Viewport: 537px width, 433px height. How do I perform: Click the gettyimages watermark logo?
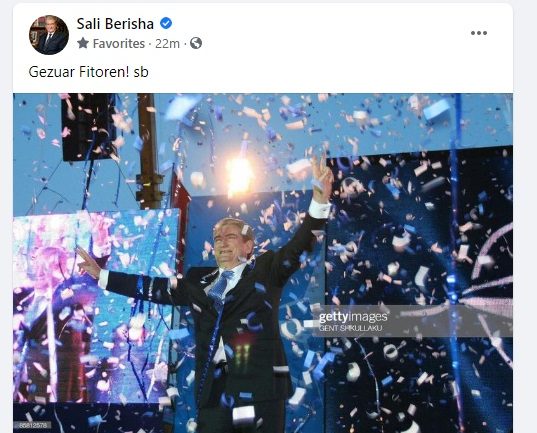tap(353, 317)
